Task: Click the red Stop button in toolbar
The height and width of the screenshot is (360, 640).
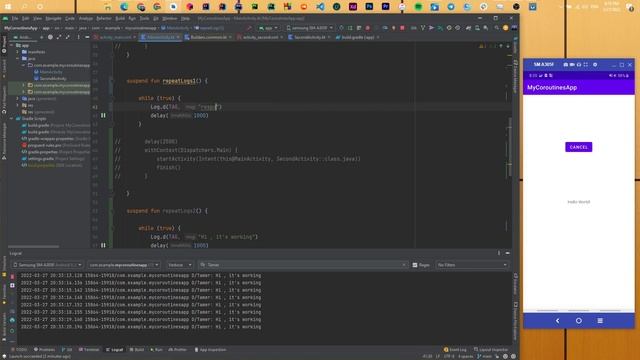Action: (x=402, y=28)
